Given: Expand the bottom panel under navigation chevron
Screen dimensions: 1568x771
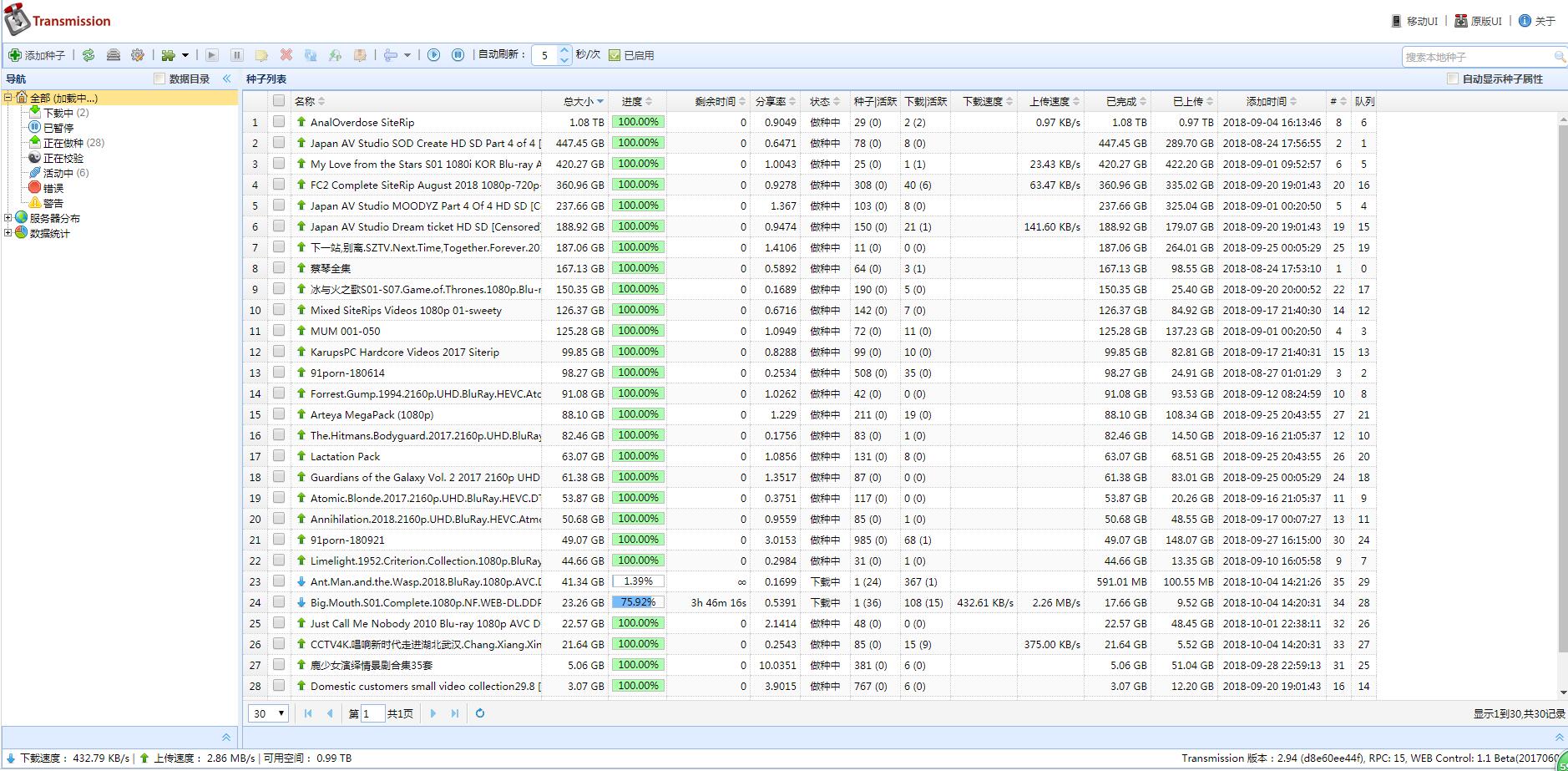Looking at the screenshot, I should point(226,738).
